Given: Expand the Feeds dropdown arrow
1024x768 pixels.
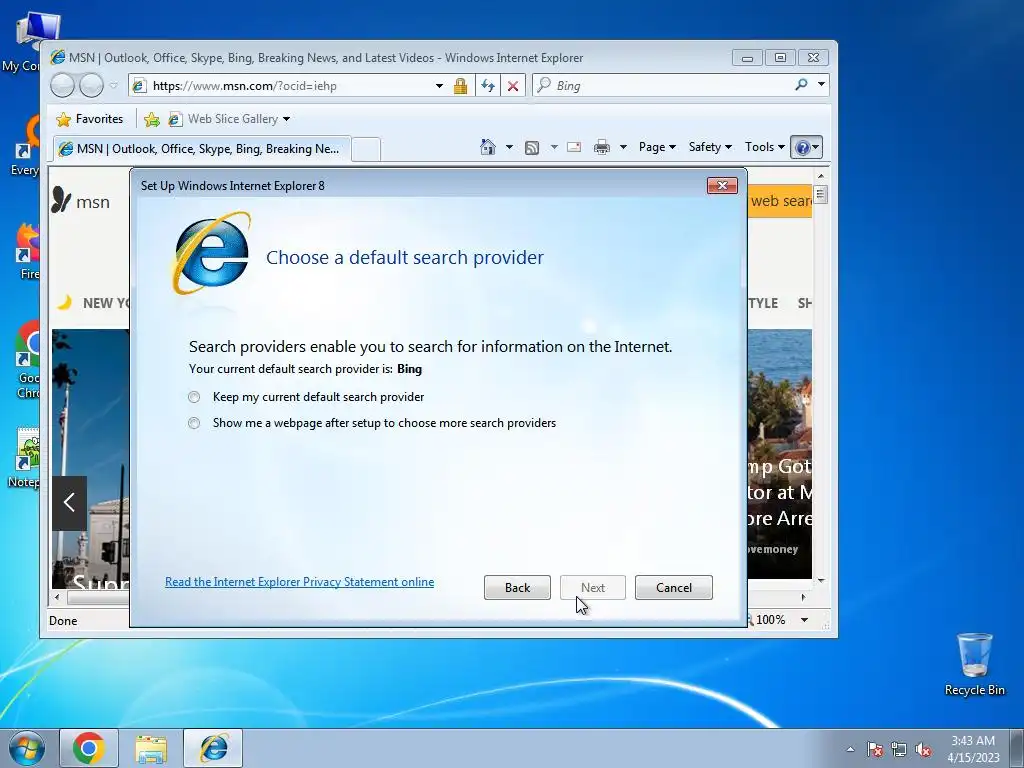Looking at the screenshot, I should pyautogui.click(x=554, y=148).
